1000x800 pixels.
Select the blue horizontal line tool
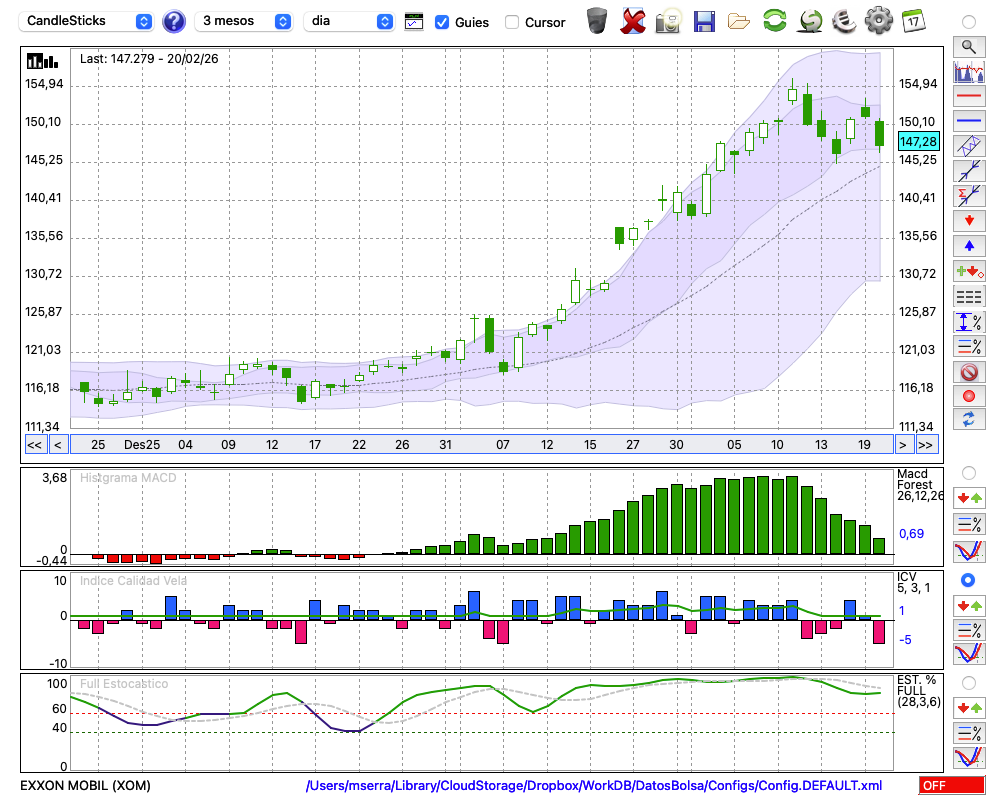(968, 121)
